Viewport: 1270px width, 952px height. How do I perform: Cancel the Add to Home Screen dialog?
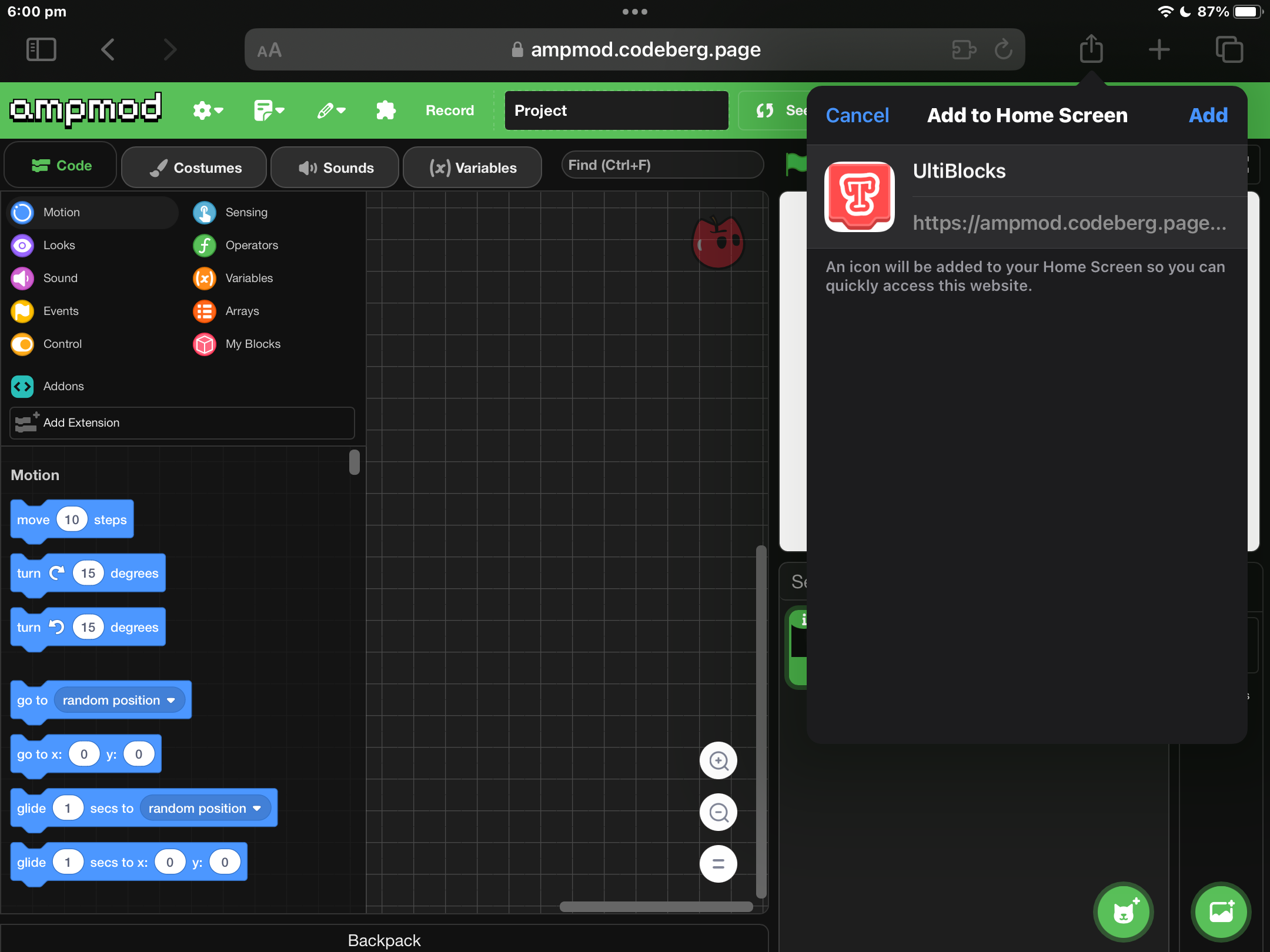coord(857,115)
